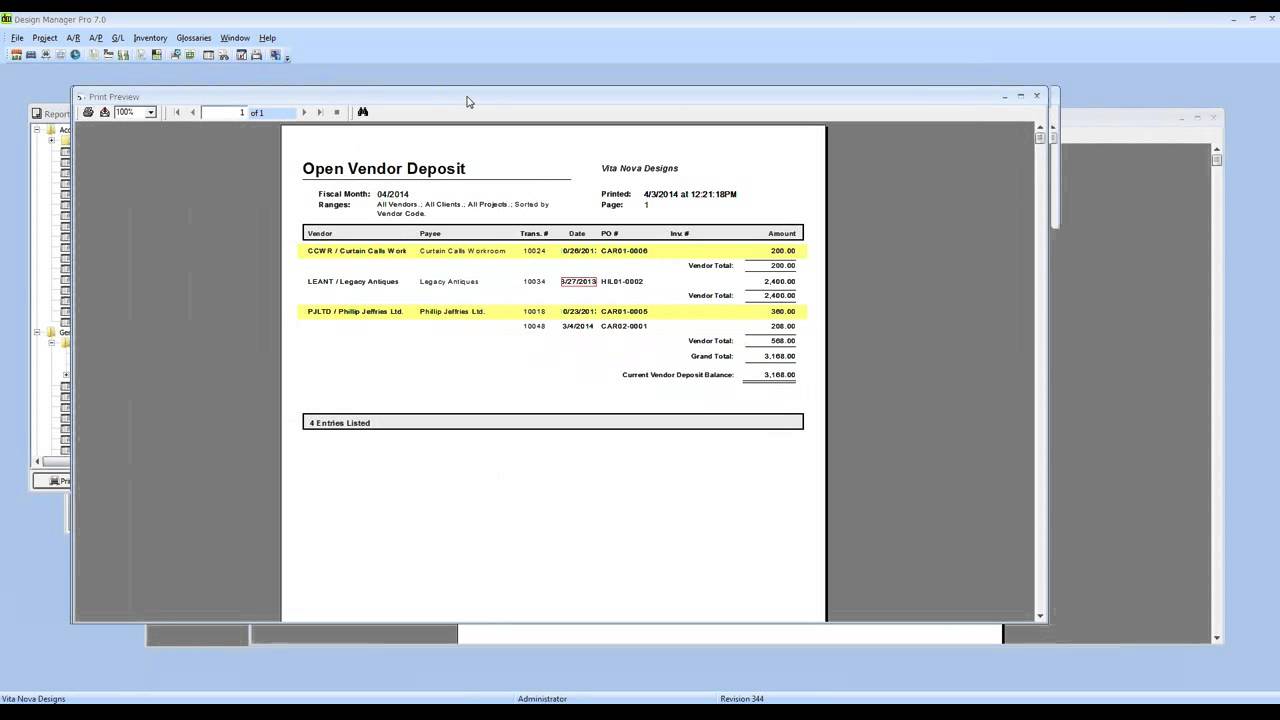Click the green bar chart icon in main toolbar
1280x720 pixels.
tap(123, 55)
